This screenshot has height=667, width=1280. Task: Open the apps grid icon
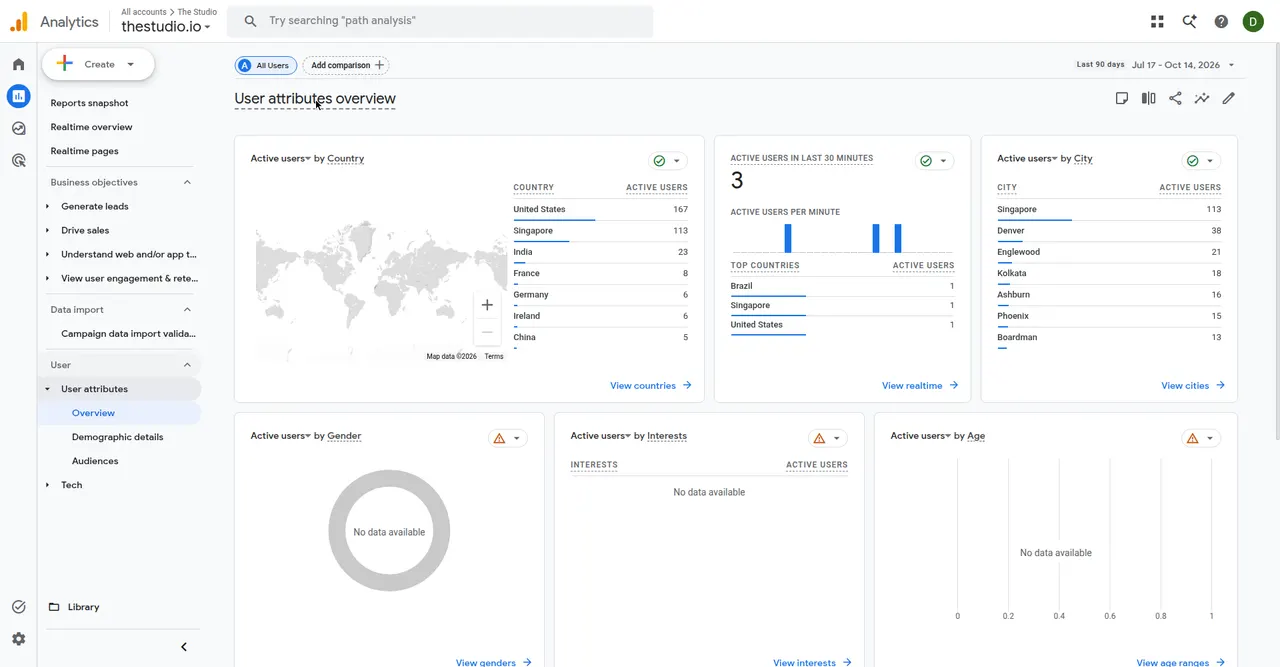coord(1157,21)
